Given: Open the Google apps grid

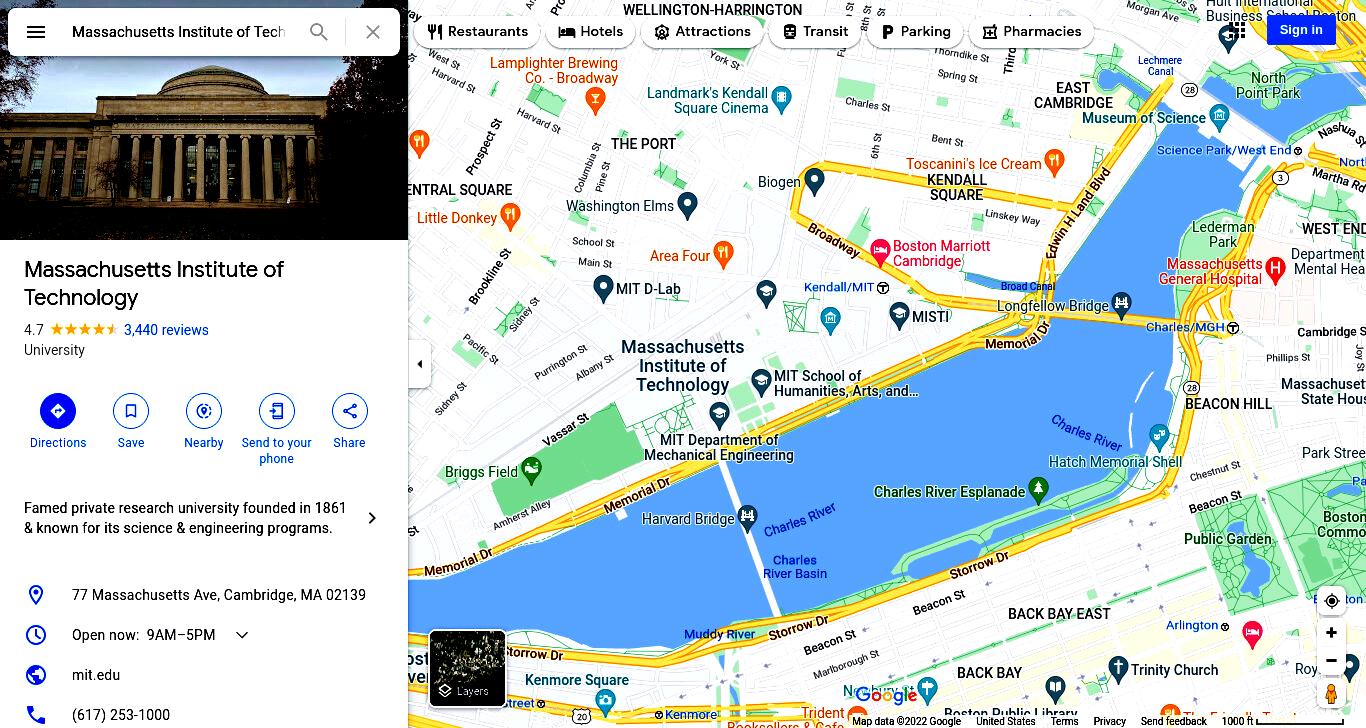Looking at the screenshot, I should point(1236,30).
